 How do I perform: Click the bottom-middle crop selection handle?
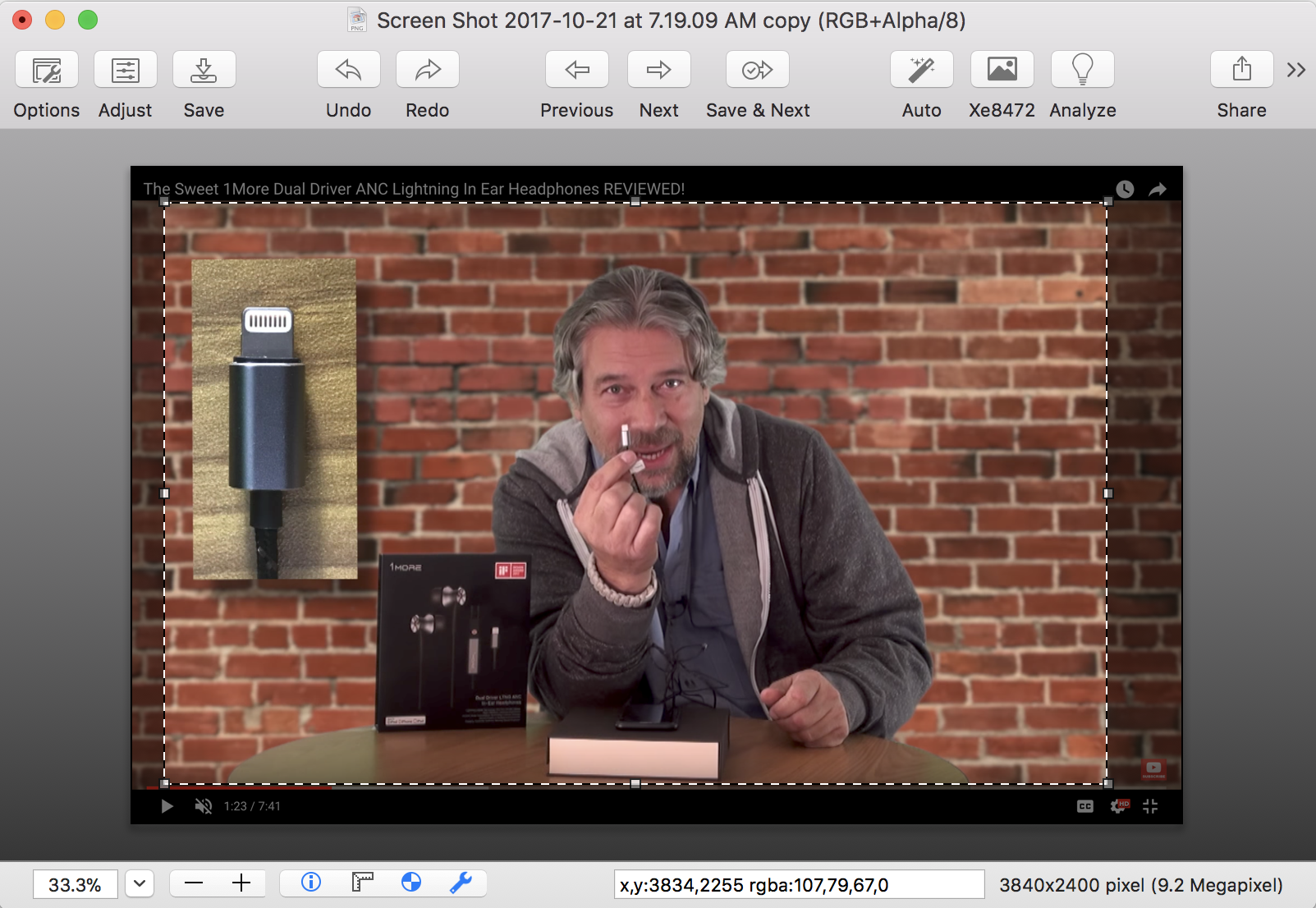[635, 784]
